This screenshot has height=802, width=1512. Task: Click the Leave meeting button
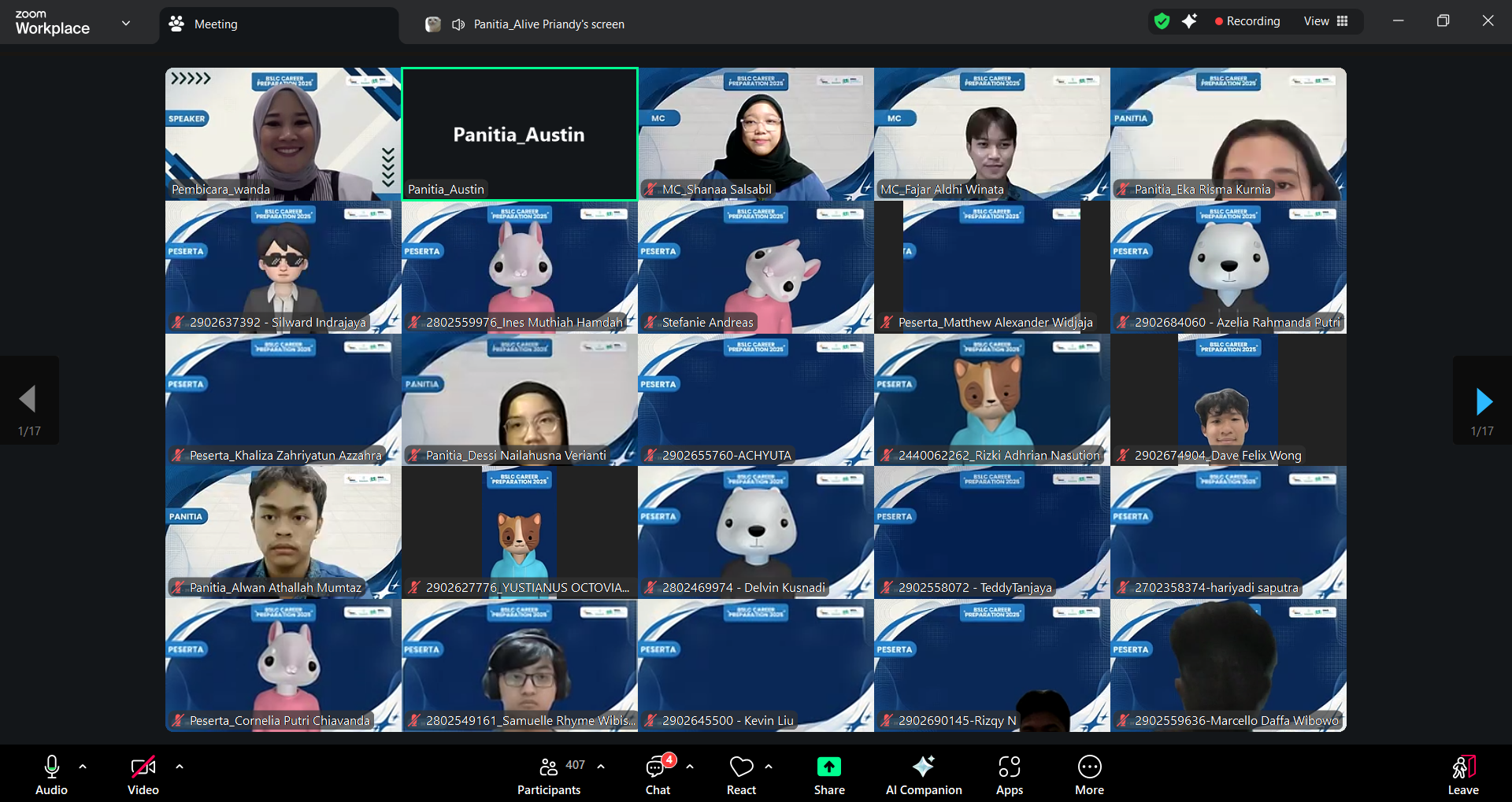(x=1462, y=774)
